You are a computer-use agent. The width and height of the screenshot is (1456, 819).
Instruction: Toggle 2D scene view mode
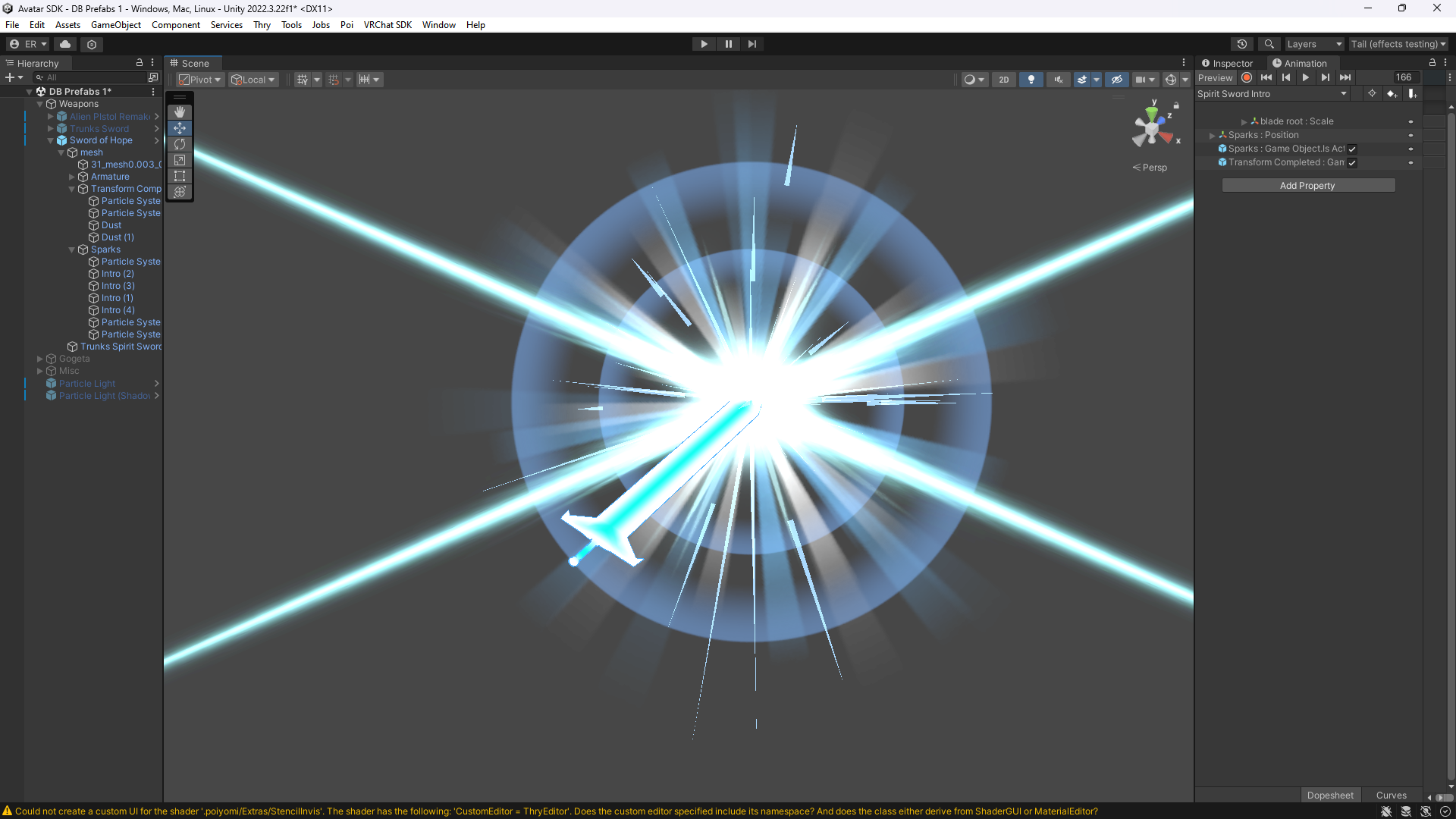(1003, 80)
